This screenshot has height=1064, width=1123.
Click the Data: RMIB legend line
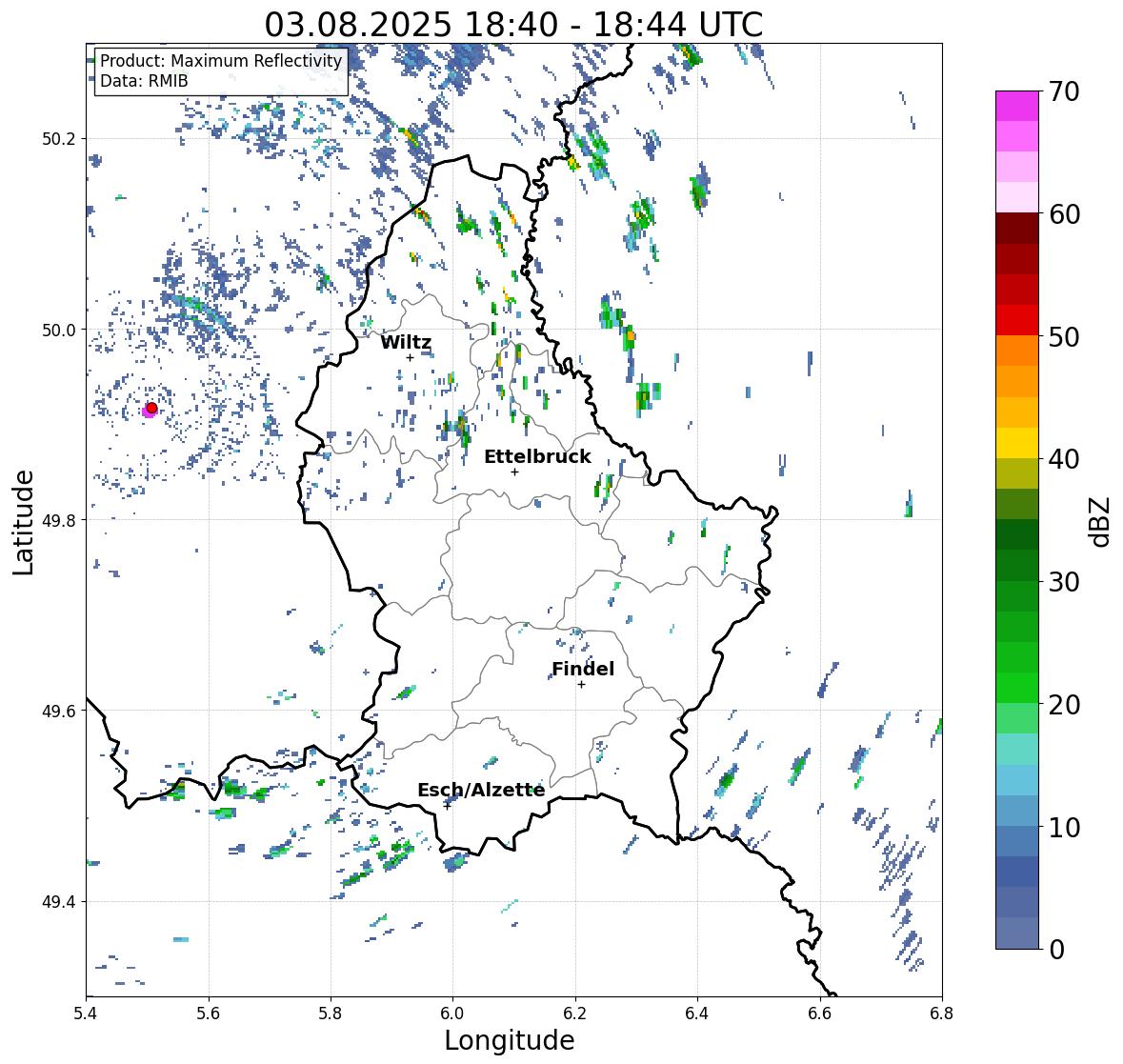click(144, 81)
